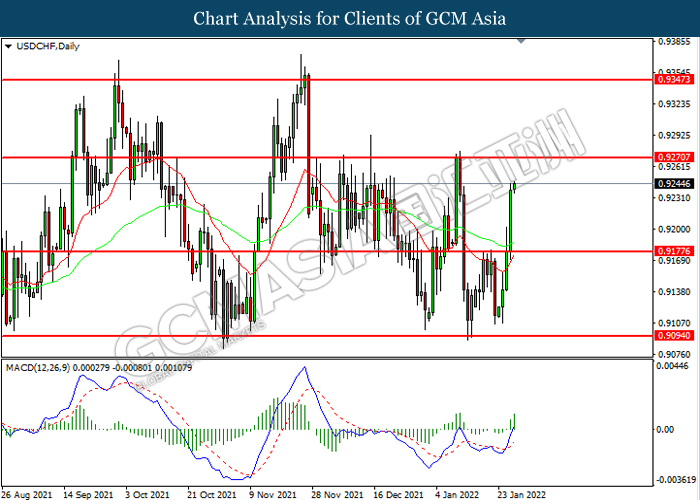Click the 'USDCHF,Daily' chart label
This screenshot has height=500, width=700.
[x=48, y=46]
